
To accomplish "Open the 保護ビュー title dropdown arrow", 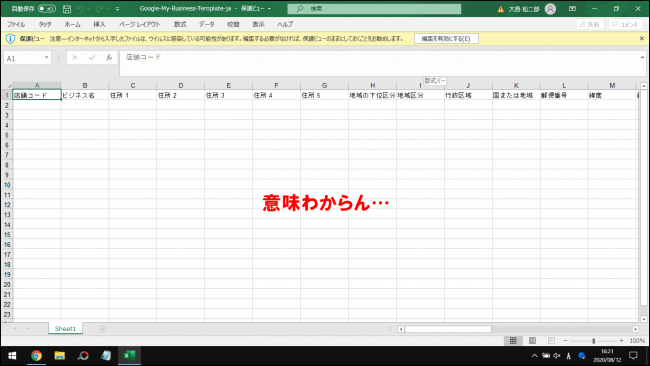I will tap(269, 9).
